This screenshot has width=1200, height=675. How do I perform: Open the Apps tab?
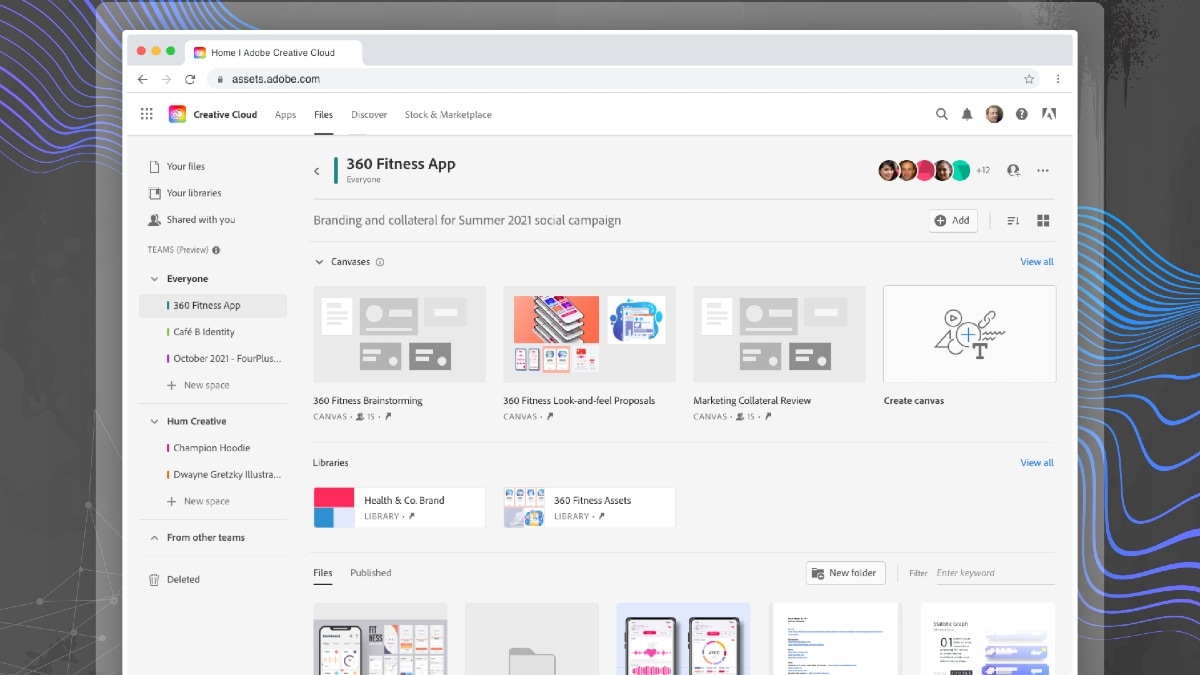point(285,115)
